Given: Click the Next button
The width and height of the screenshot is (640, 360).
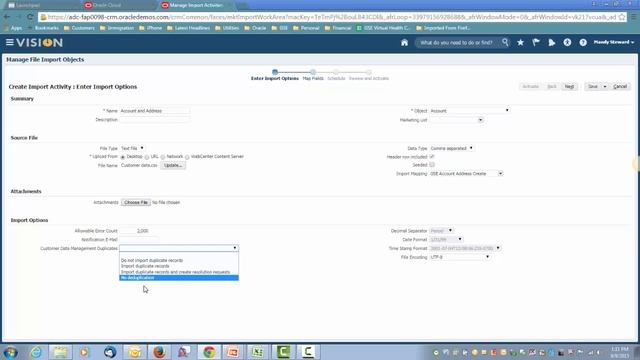Looking at the screenshot, I should 569,87.
